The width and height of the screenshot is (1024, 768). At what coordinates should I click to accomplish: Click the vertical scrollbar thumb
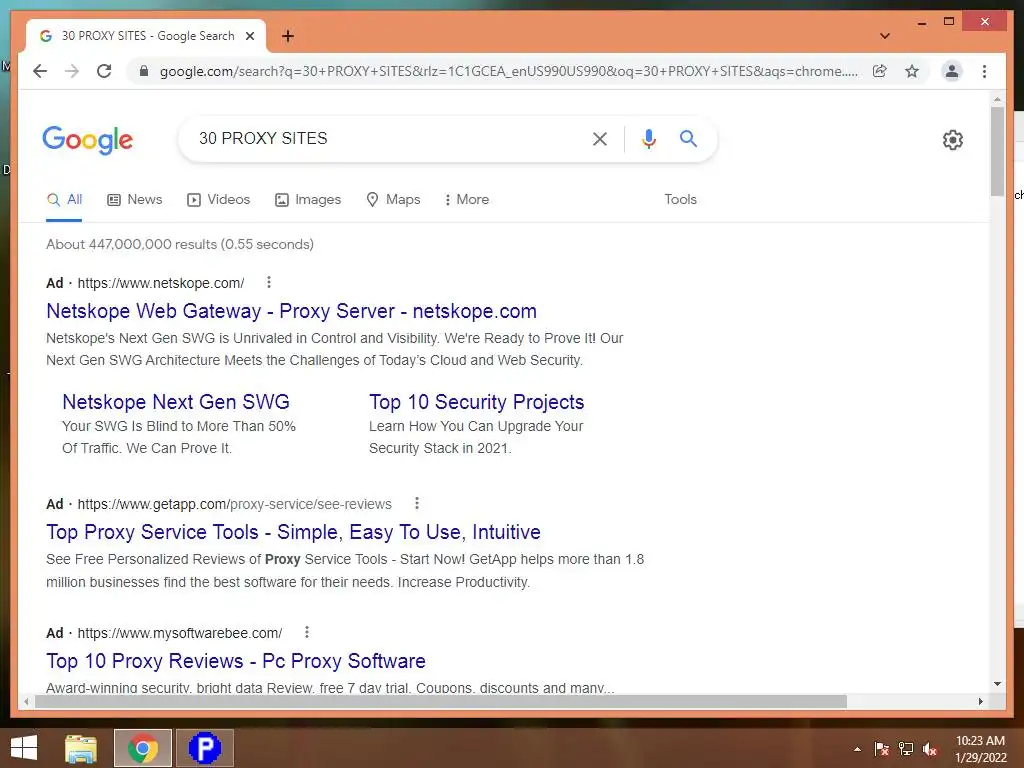[997, 152]
